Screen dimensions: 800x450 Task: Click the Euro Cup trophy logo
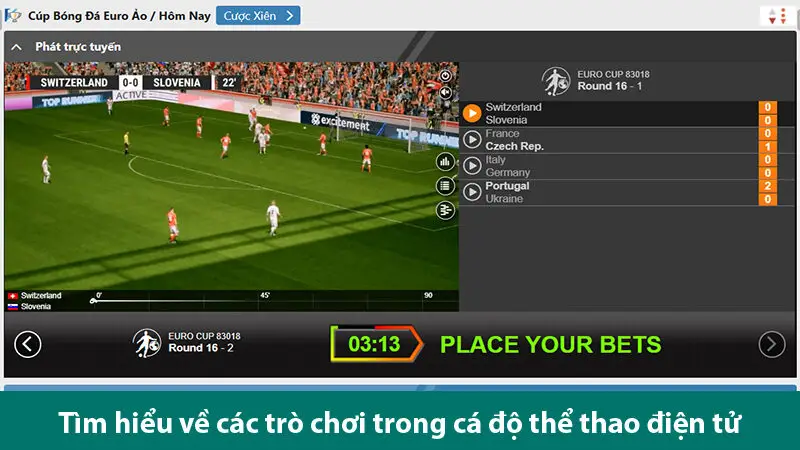(13, 15)
